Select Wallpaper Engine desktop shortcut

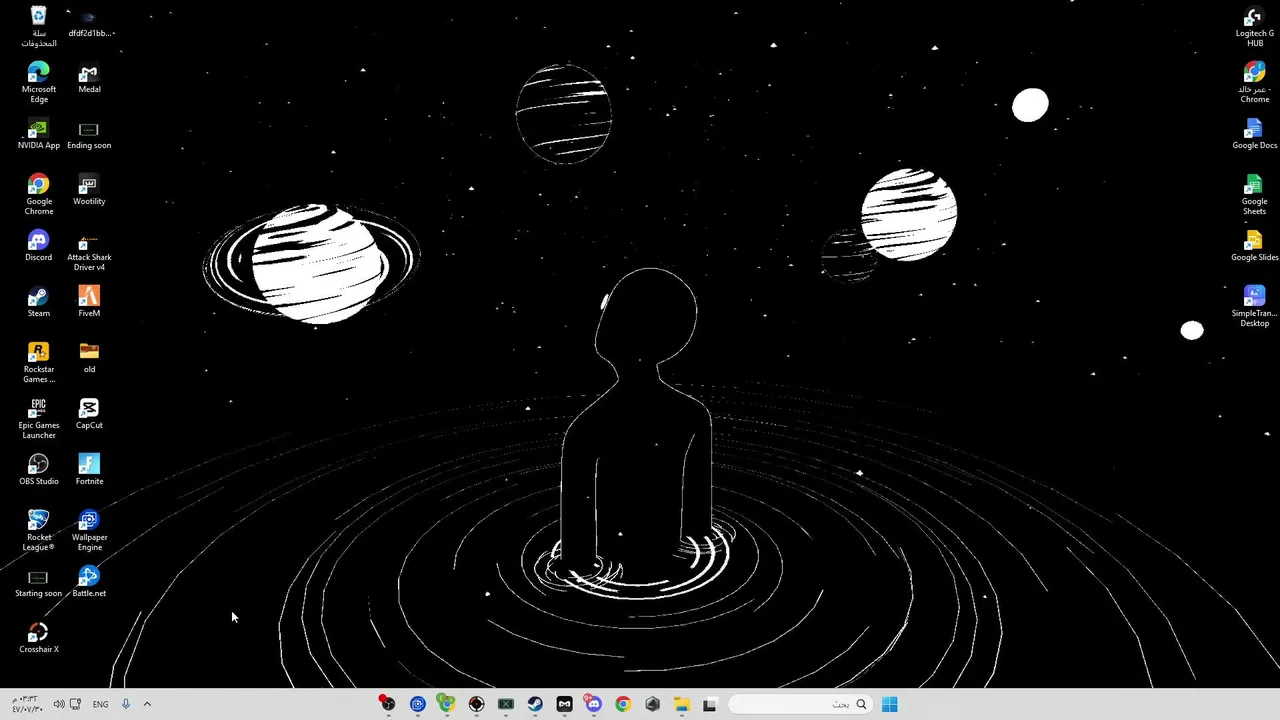click(x=89, y=530)
